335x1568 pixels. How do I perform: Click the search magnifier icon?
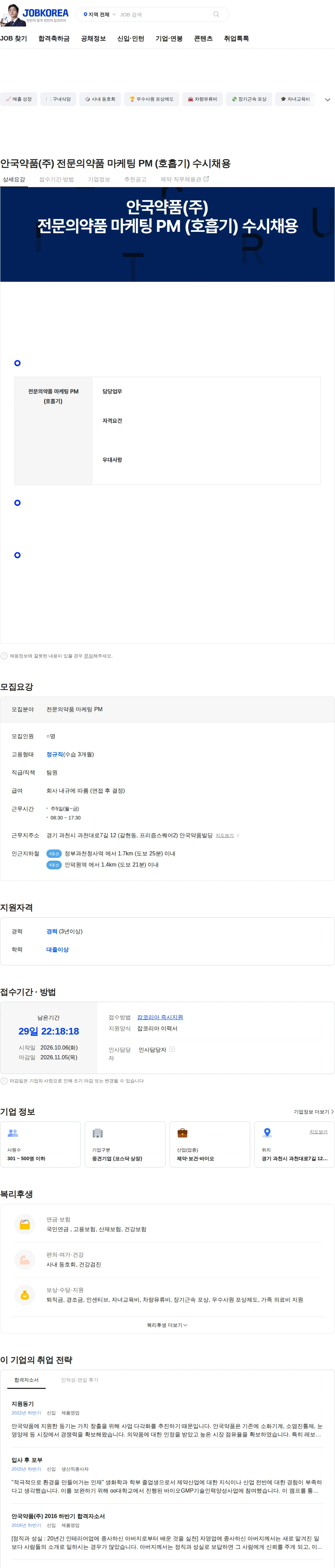[x=216, y=15]
